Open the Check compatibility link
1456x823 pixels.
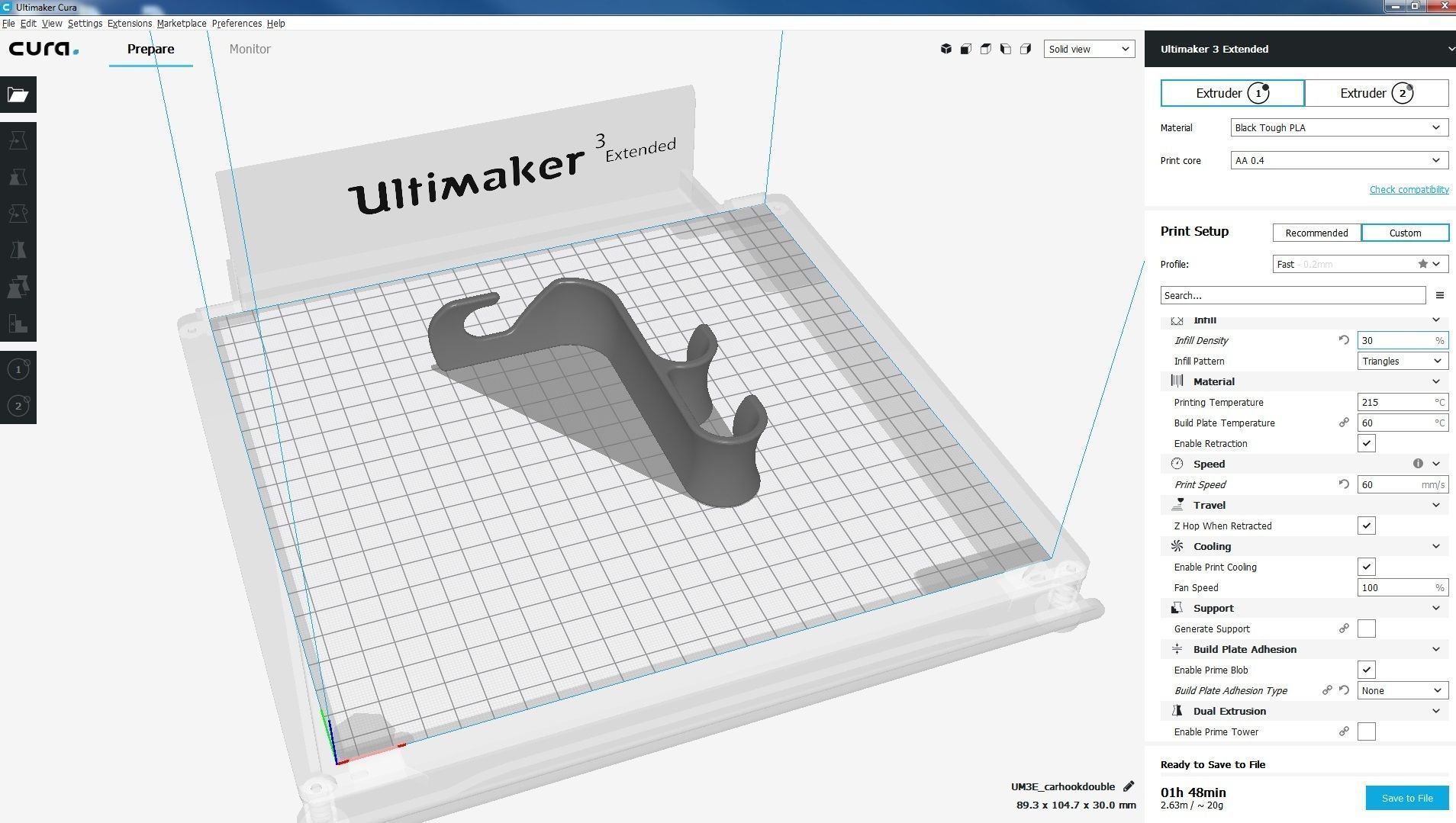1409,189
